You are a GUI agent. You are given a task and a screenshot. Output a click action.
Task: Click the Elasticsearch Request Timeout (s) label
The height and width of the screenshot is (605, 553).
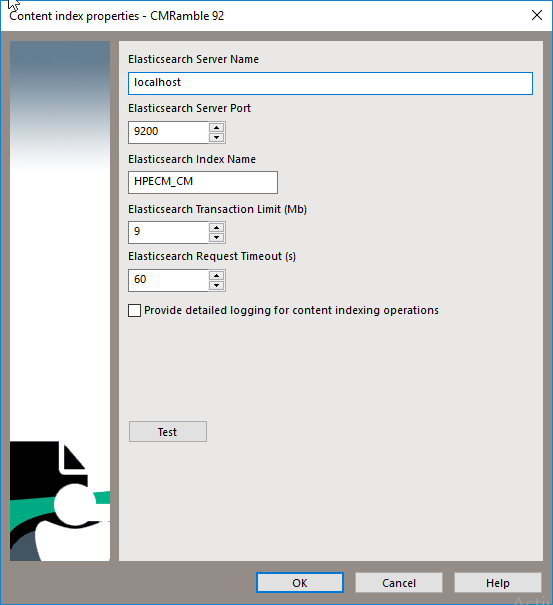coord(212,256)
